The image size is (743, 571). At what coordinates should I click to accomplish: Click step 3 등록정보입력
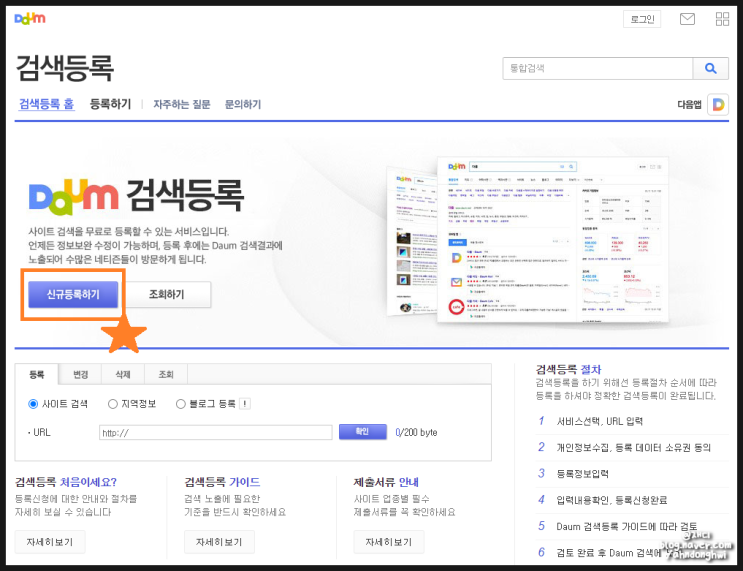[x=582, y=474]
